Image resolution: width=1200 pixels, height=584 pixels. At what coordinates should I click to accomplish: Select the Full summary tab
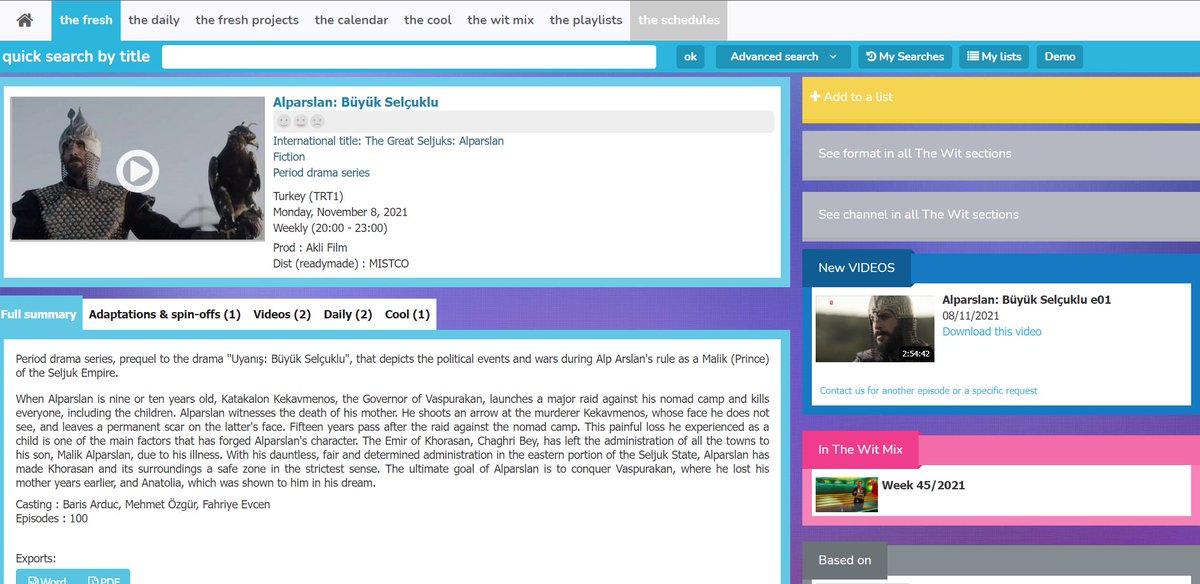(x=39, y=314)
